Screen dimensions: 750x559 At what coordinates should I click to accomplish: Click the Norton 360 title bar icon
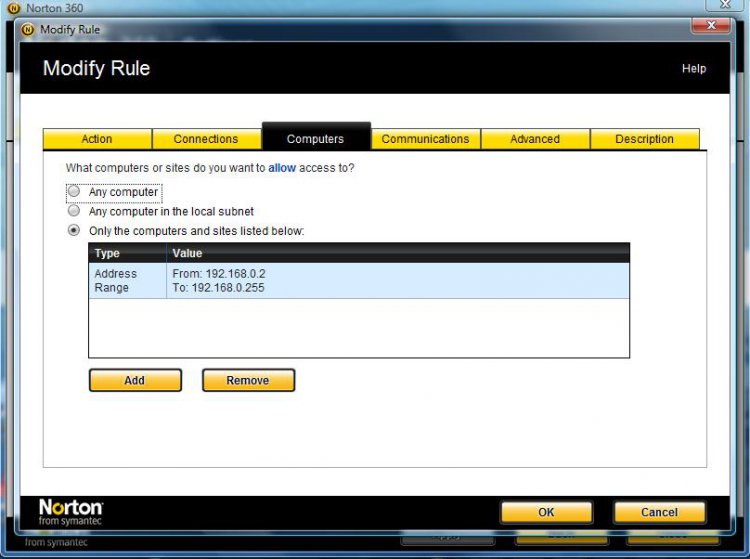pyautogui.click(x=14, y=8)
